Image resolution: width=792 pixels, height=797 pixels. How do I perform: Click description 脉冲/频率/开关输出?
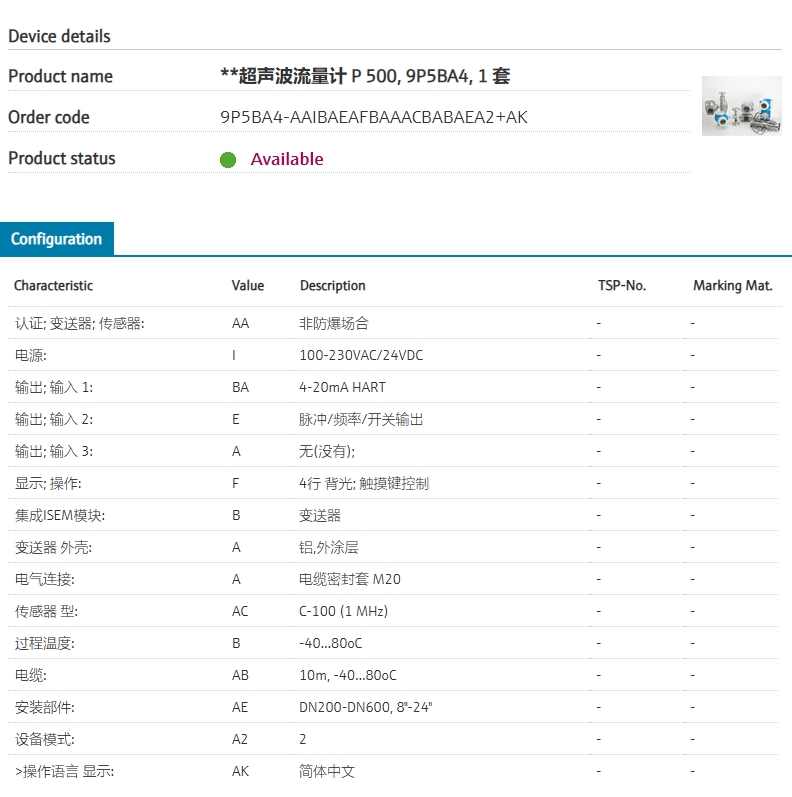point(361,419)
